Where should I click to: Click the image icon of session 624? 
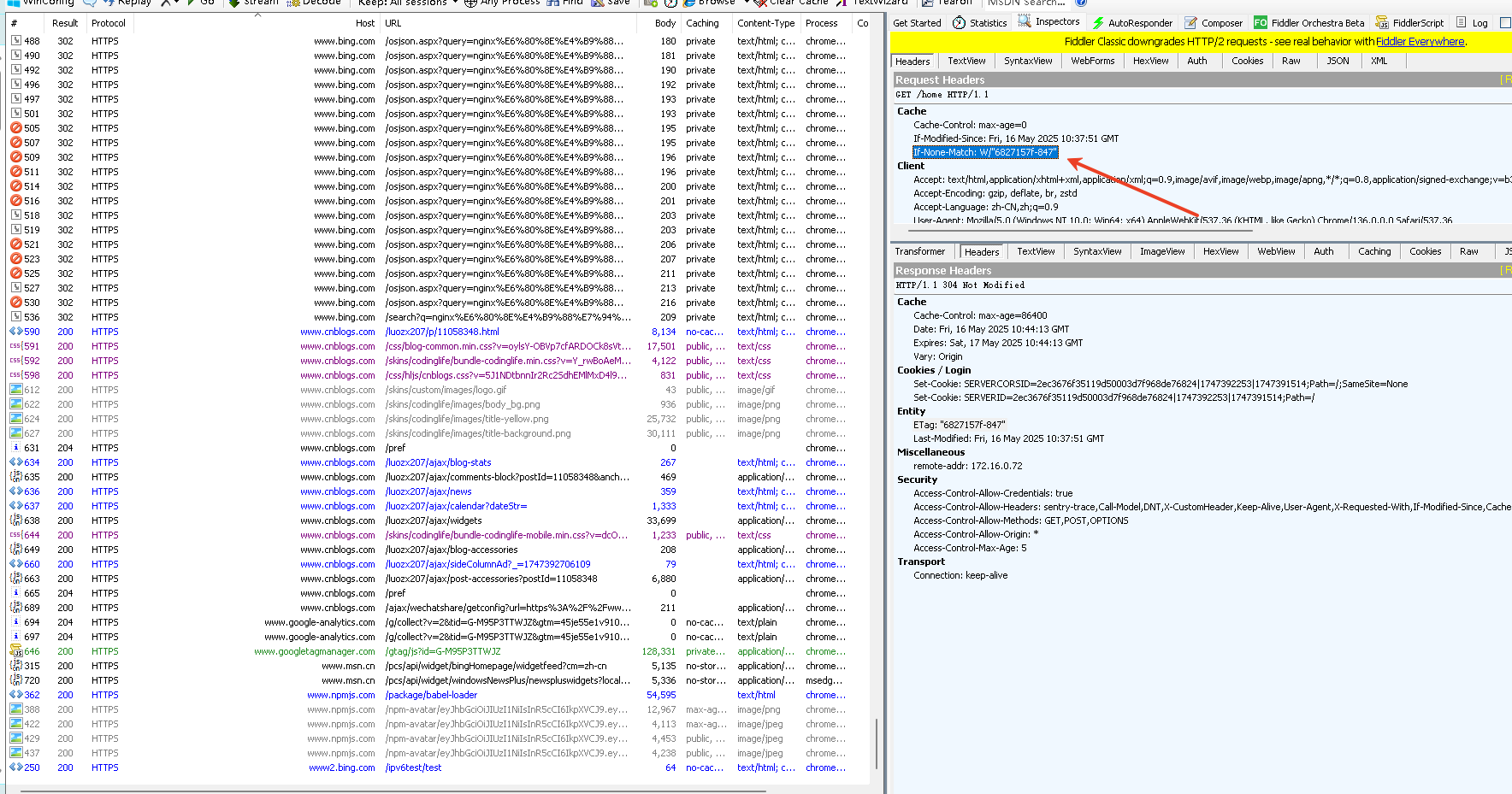tap(15, 419)
